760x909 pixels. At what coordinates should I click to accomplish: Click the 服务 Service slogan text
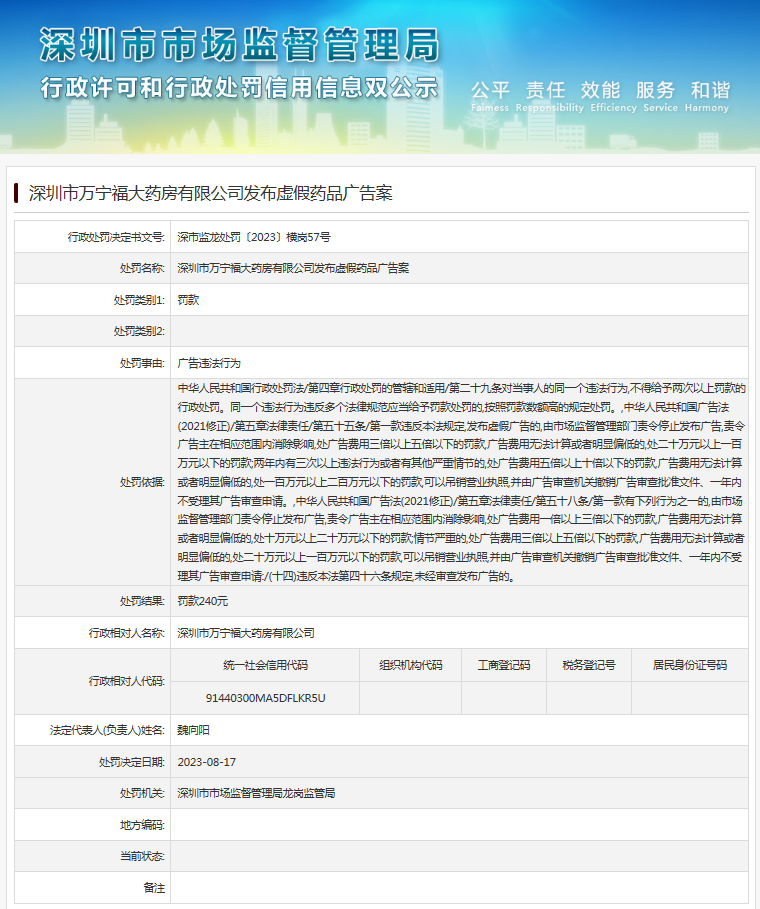click(655, 90)
